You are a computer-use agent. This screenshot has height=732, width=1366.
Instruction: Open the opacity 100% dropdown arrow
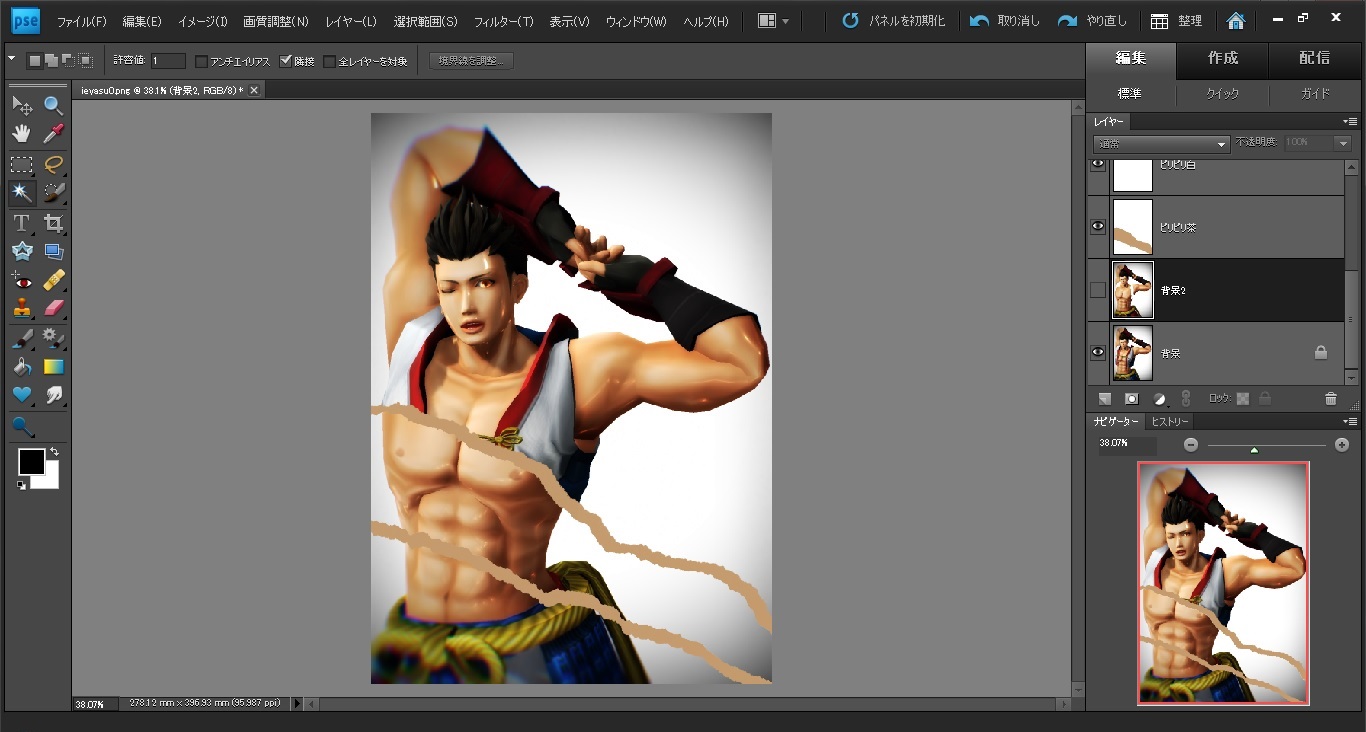[x=1343, y=144]
